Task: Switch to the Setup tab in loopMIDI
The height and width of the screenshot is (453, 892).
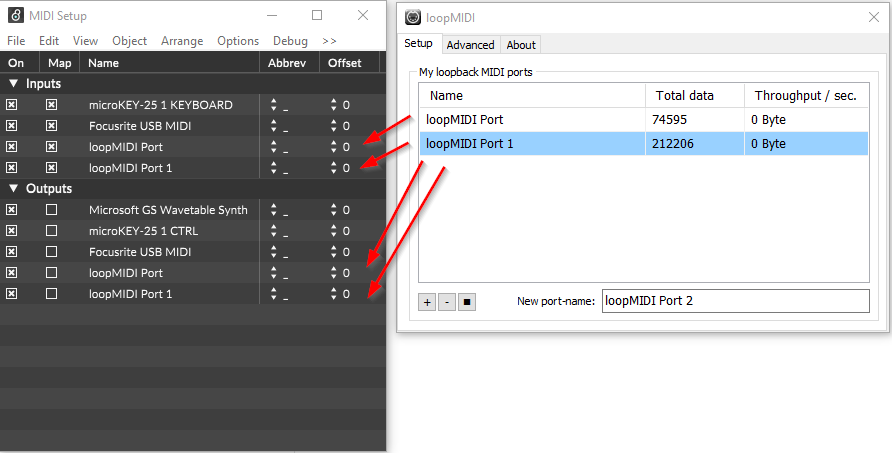Action: pyautogui.click(x=419, y=43)
